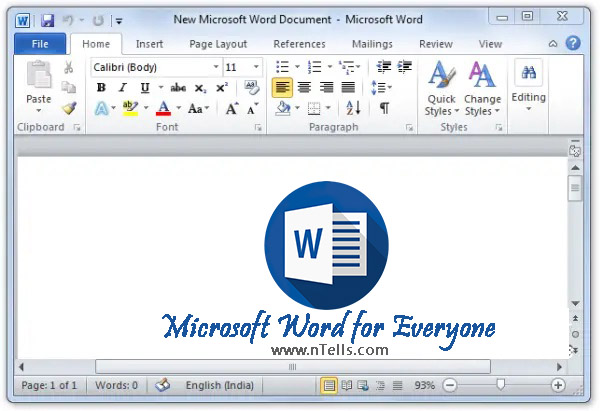Toggle Center alignment
Screen dimensions: 600x411
[x=304, y=88]
